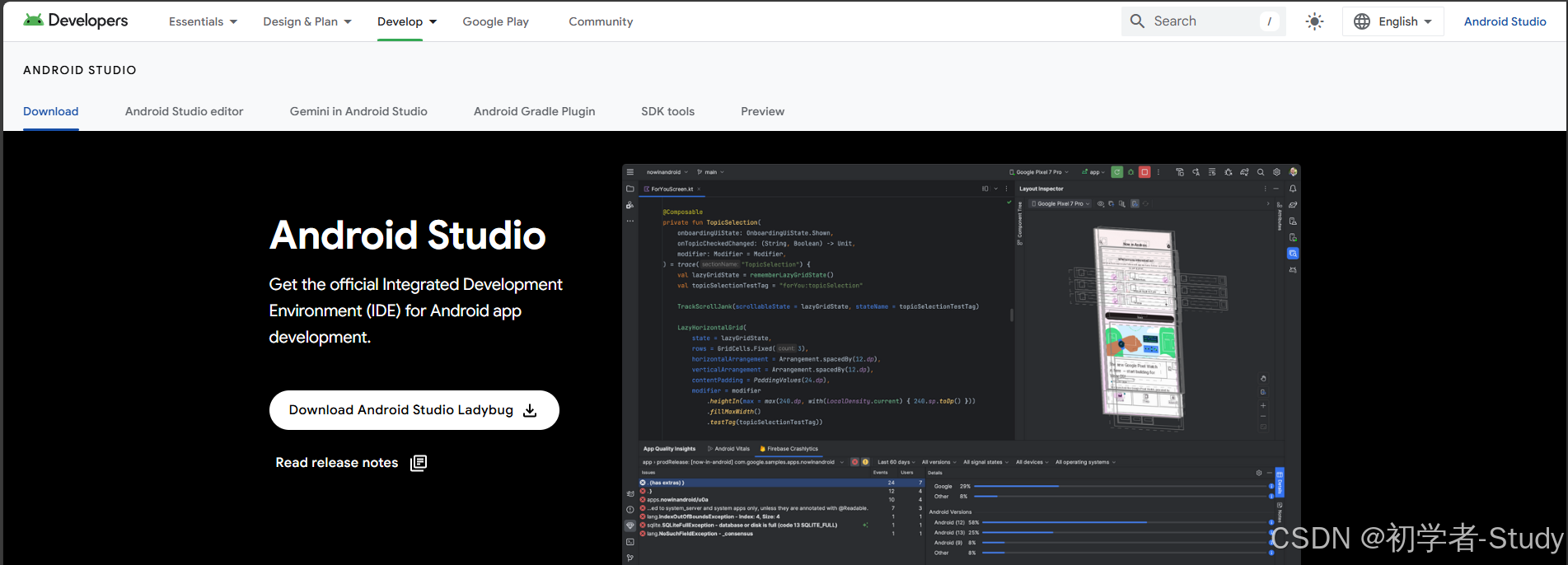
Task: Open Terminal icon in IDE bottom-left sidebar
Action: click(630, 542)
